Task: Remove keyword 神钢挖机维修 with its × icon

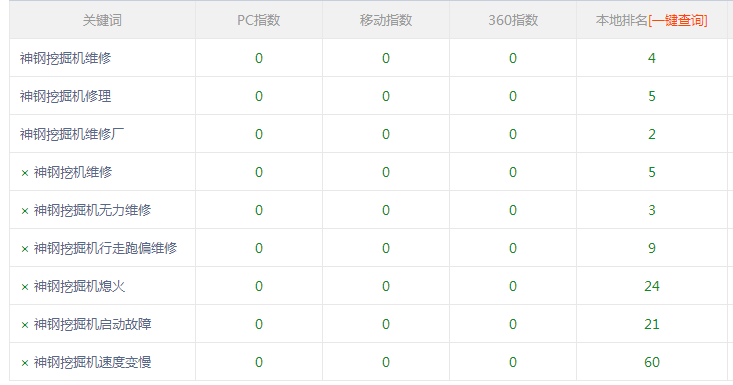Action: pyautogui.click(x=25, y=173)
